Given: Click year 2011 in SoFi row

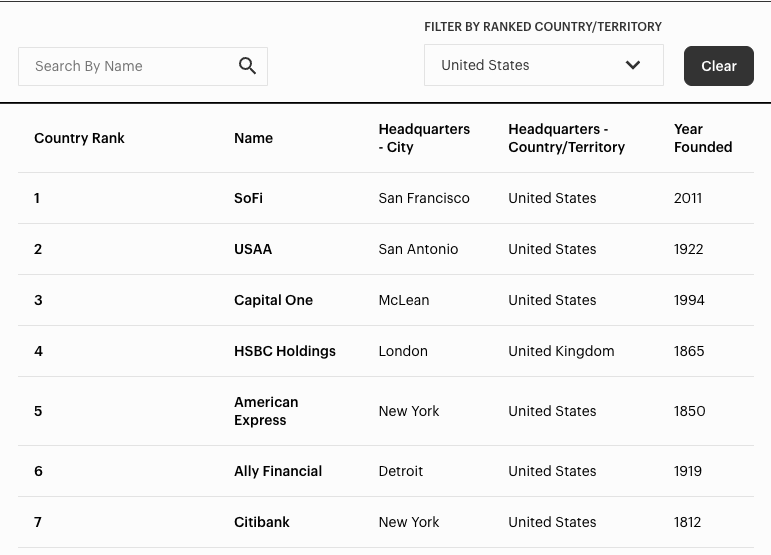Looking at the screenshot, I should pyautogui.click(x=687, y=198).
